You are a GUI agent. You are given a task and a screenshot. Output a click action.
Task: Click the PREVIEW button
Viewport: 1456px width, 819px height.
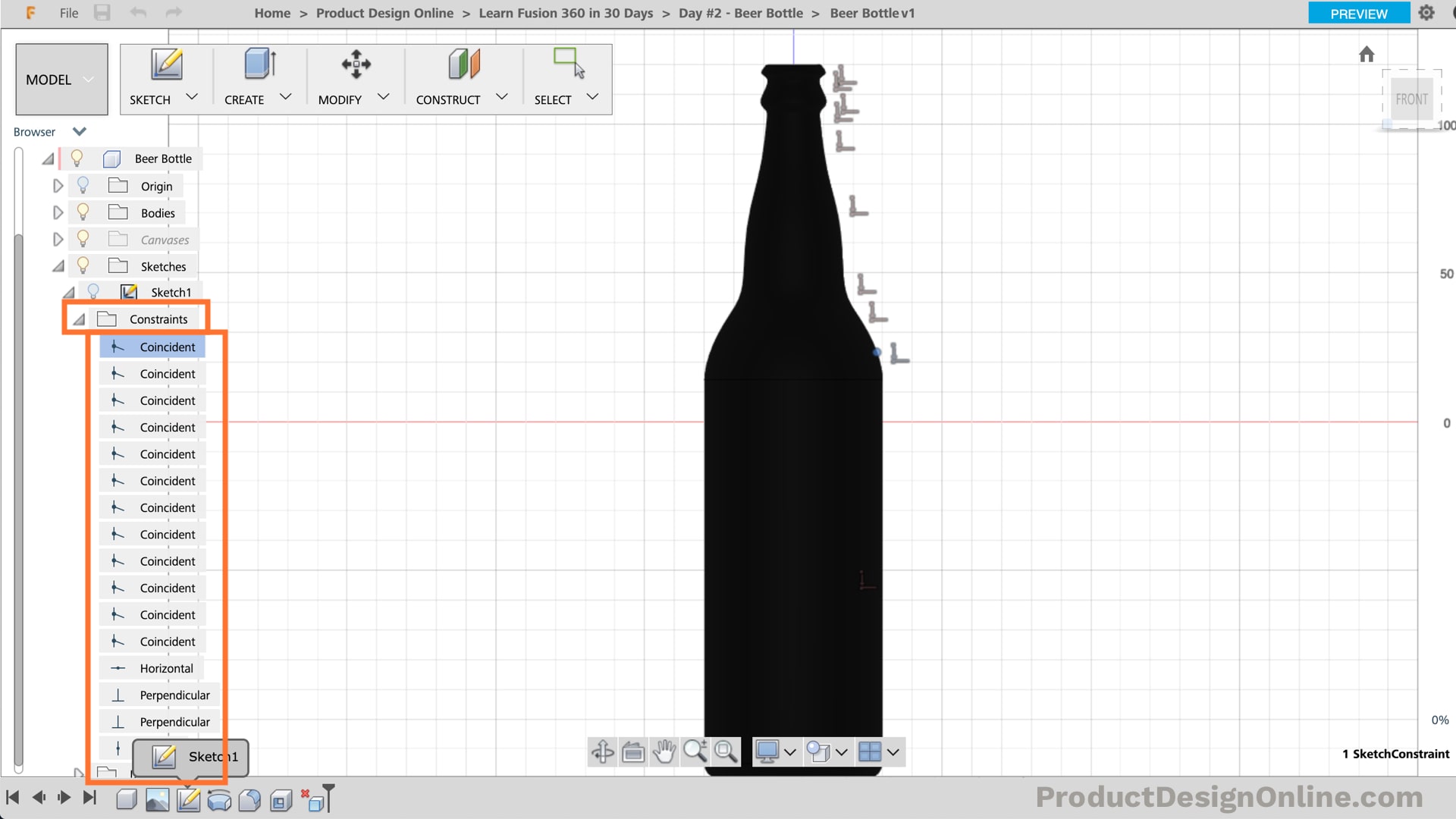pyautogui.click(x=1358, y=13)
